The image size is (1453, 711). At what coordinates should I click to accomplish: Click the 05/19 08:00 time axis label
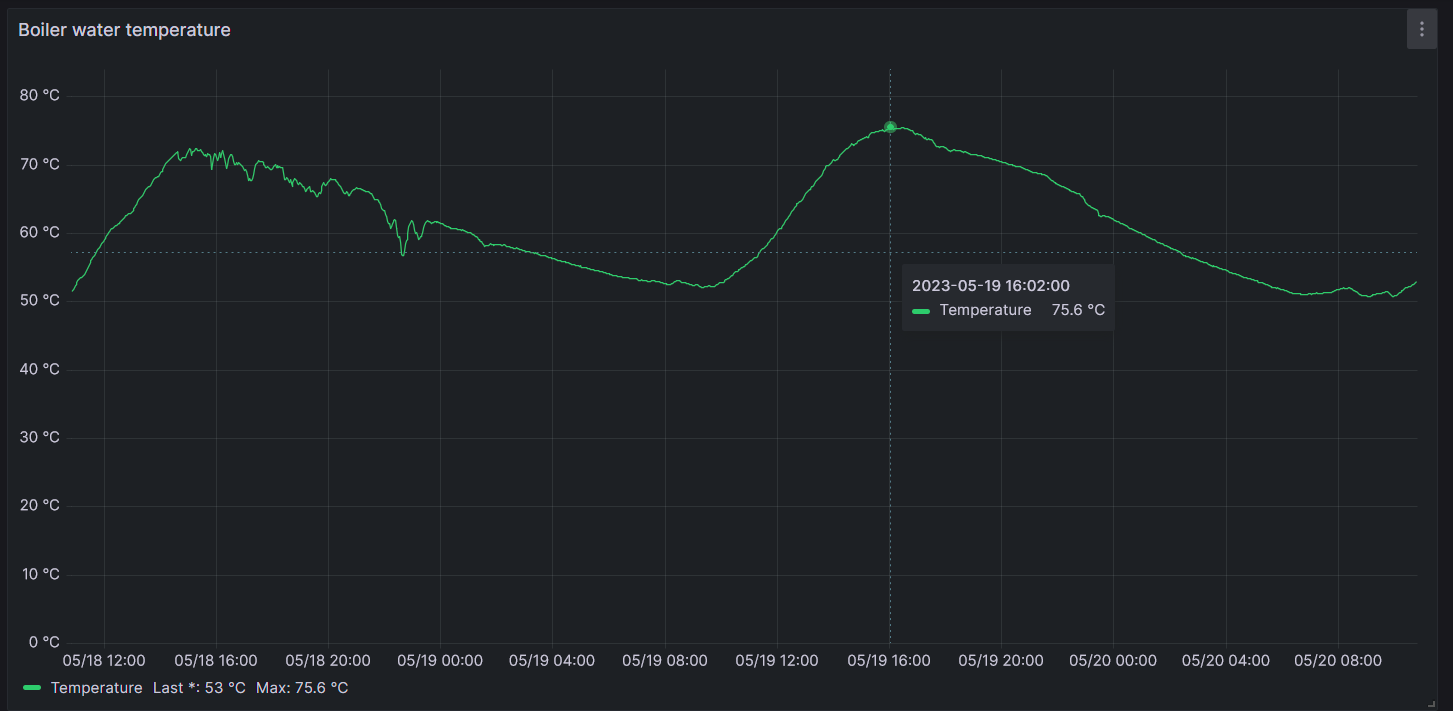665,661
